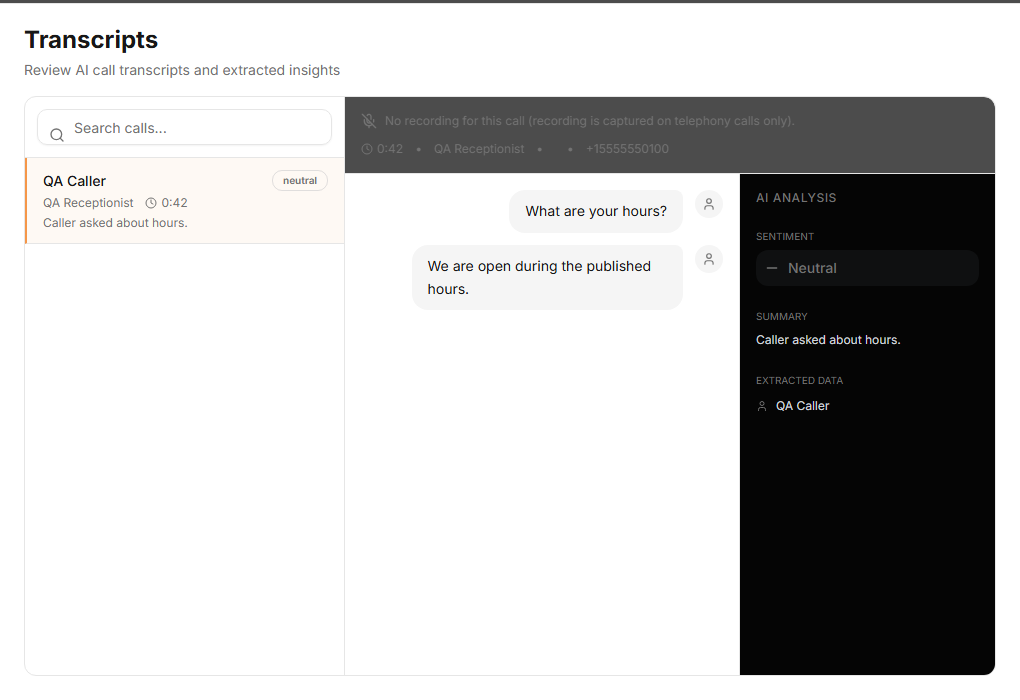Image resolution: width=1020 pixels, height=700 pixels.
Task: Click the avatar icon beside 'We are open' message
Action: pos(709,259)
